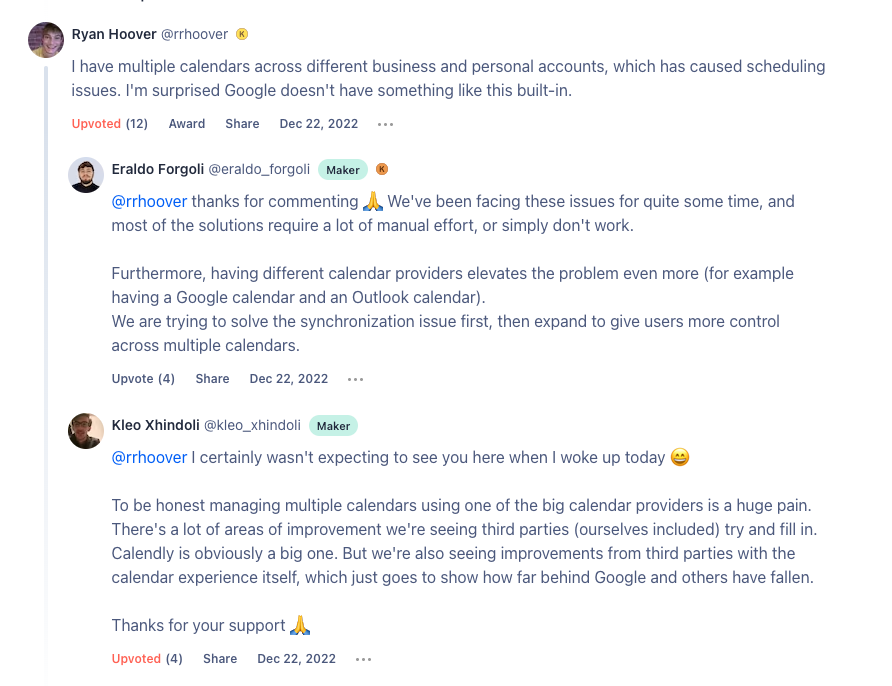Expand more options on Kleo's reply
Viewport: 892px width, 686px height.
(x=364, y=659)
